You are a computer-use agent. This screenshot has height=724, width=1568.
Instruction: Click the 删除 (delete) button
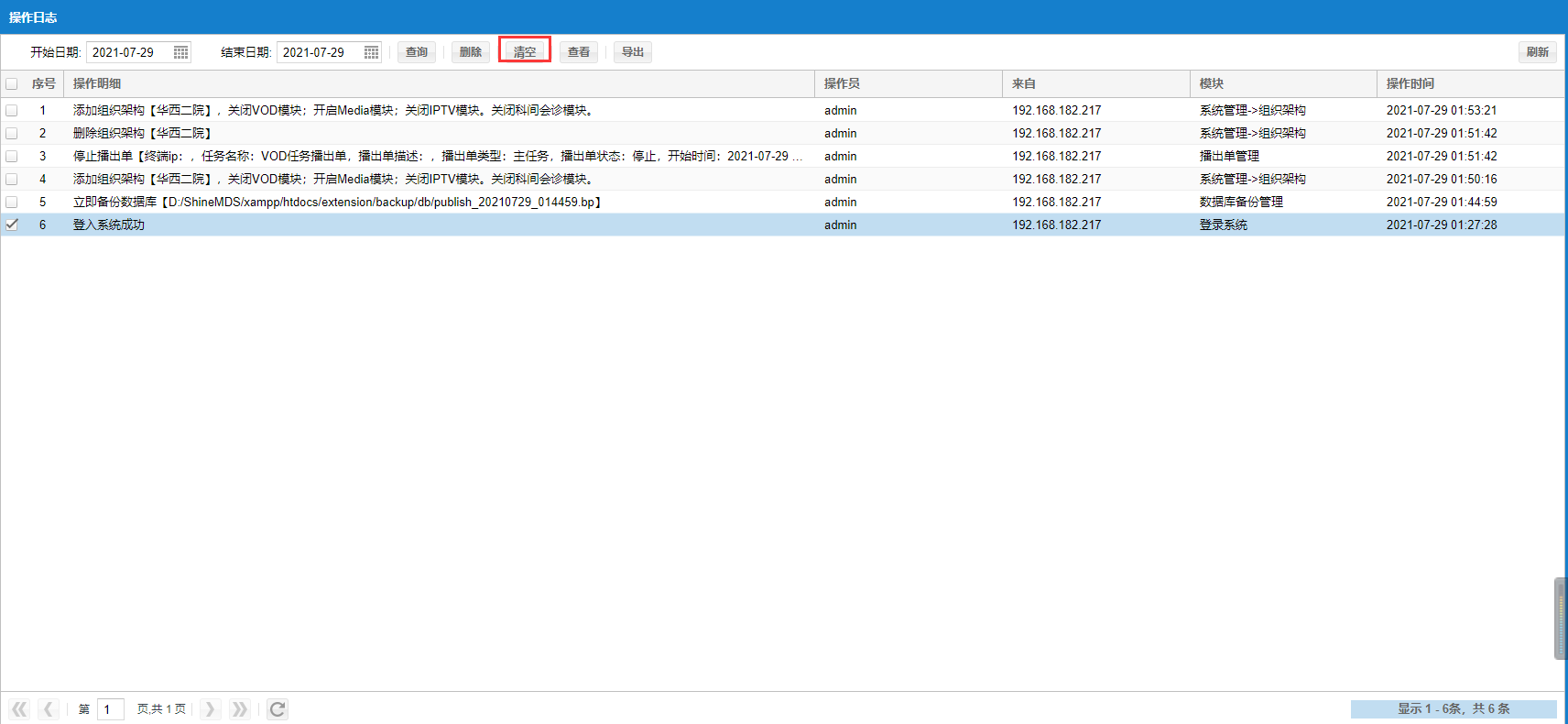tap(471, 52)
